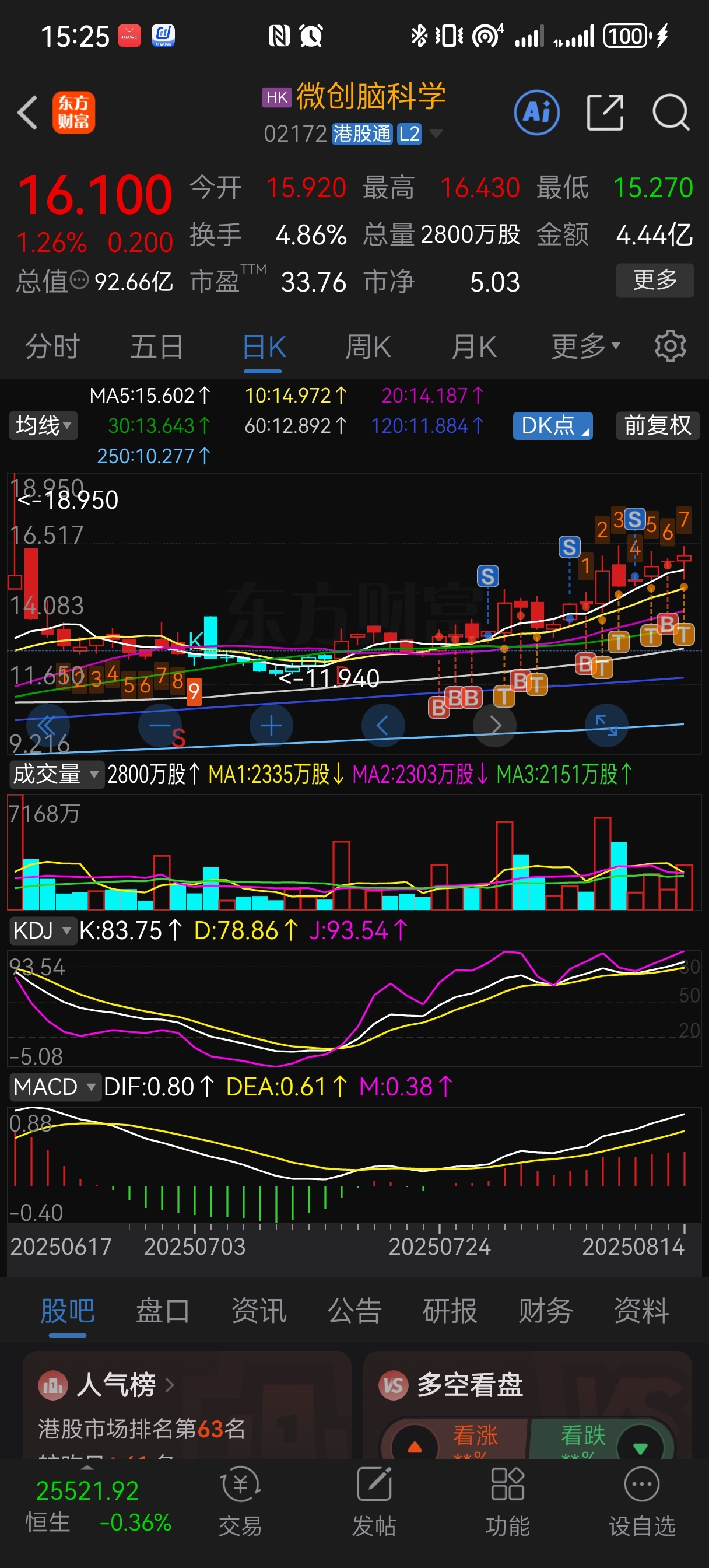Move chart left with arrow button
This screenshot has height=1568, width=709.
pos(383,725)
